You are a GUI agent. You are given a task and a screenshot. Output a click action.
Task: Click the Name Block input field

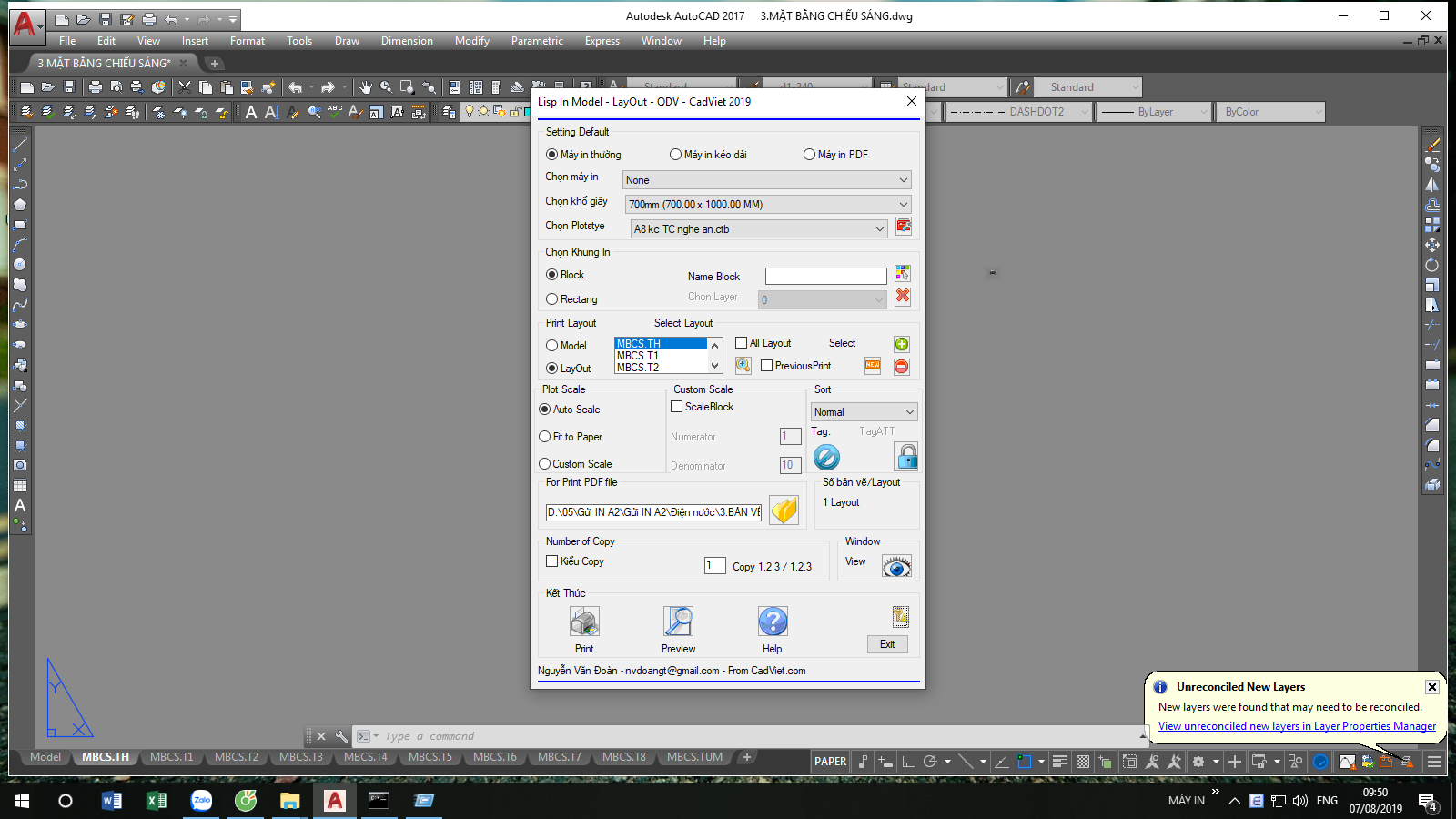pos(825,277)
